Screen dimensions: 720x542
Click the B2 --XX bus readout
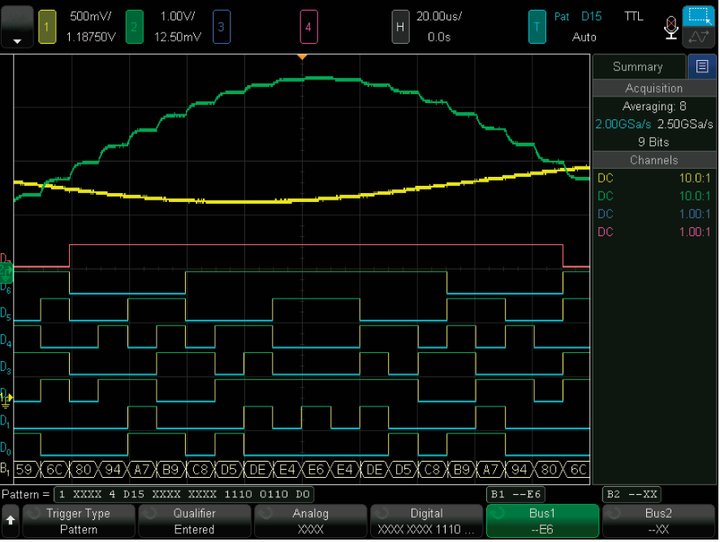click(x=632, y=494)
